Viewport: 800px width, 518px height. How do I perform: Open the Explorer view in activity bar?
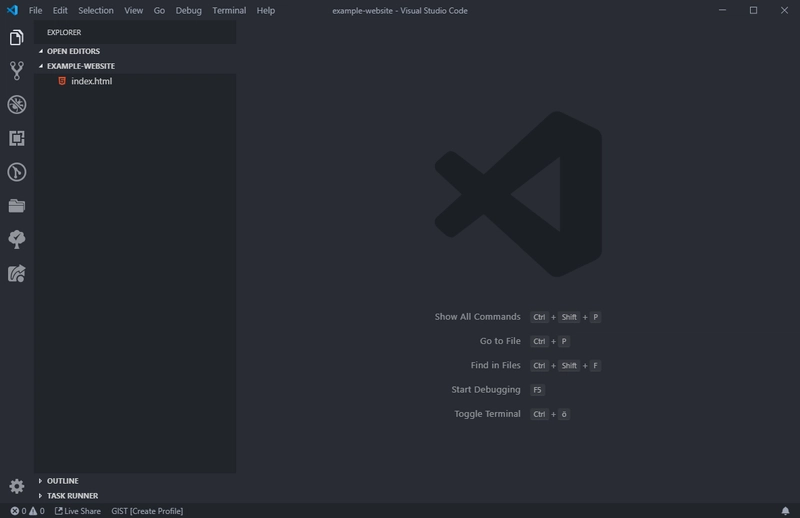pyautogui.click(x=16, y=38)
